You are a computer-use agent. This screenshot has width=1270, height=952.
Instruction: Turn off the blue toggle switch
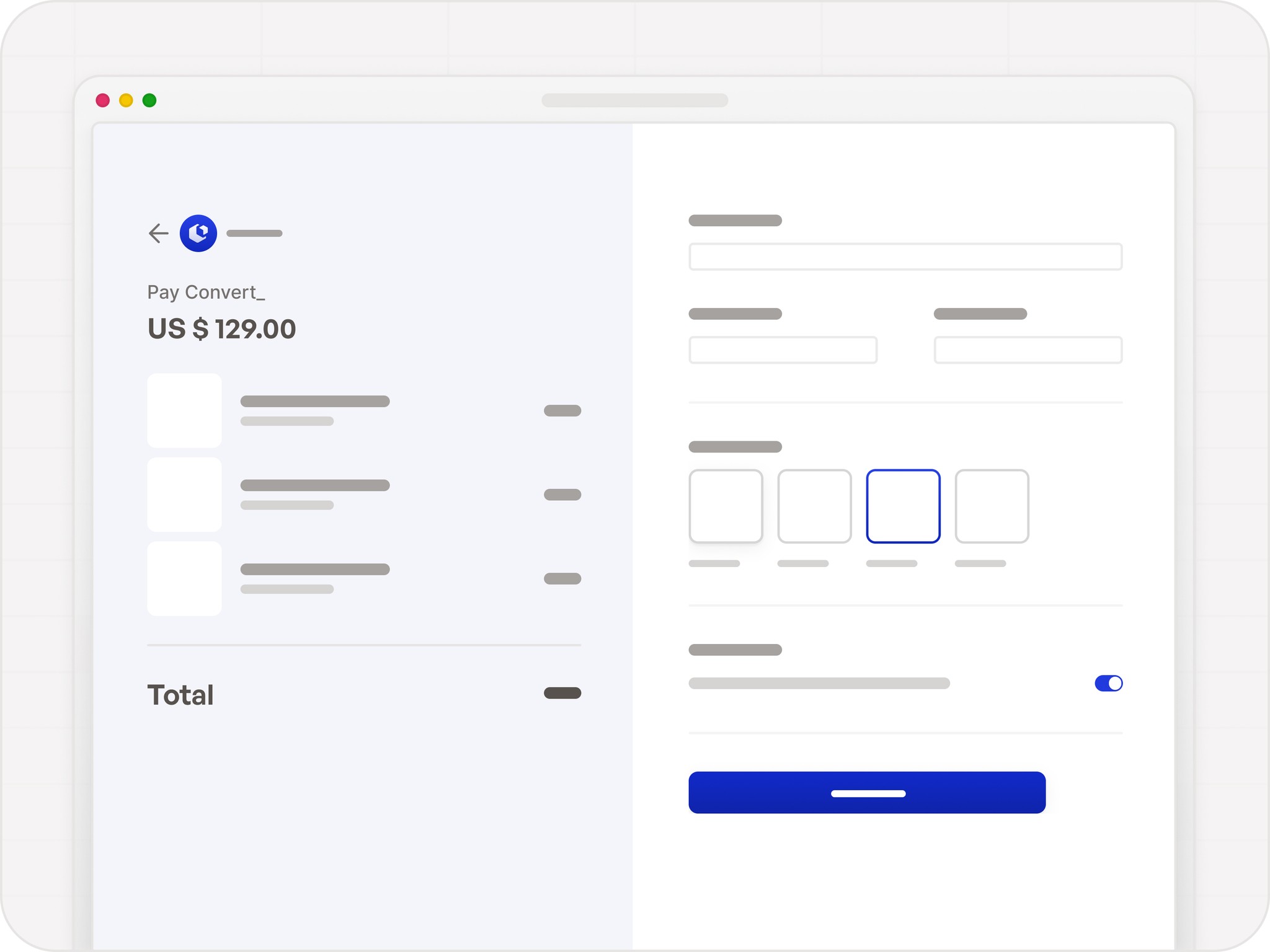pyautogui.click(x=1108, y=683)
